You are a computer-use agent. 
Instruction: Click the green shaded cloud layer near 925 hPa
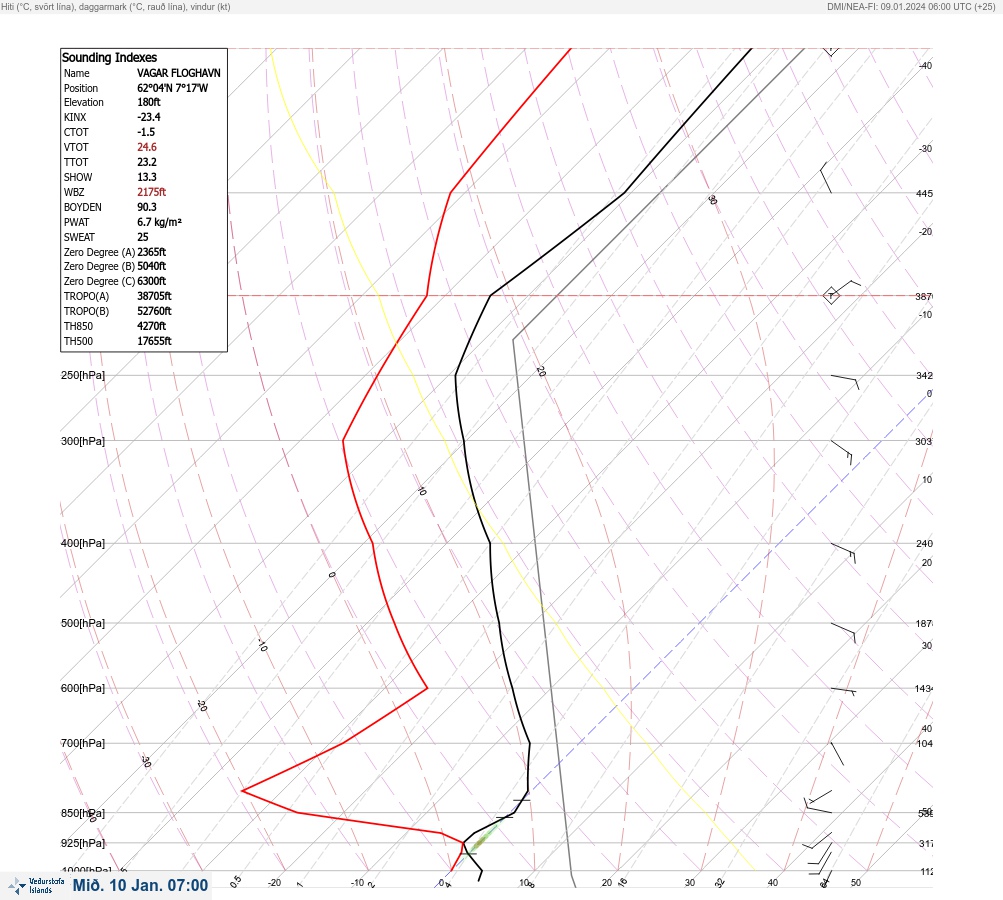point(483,839)
